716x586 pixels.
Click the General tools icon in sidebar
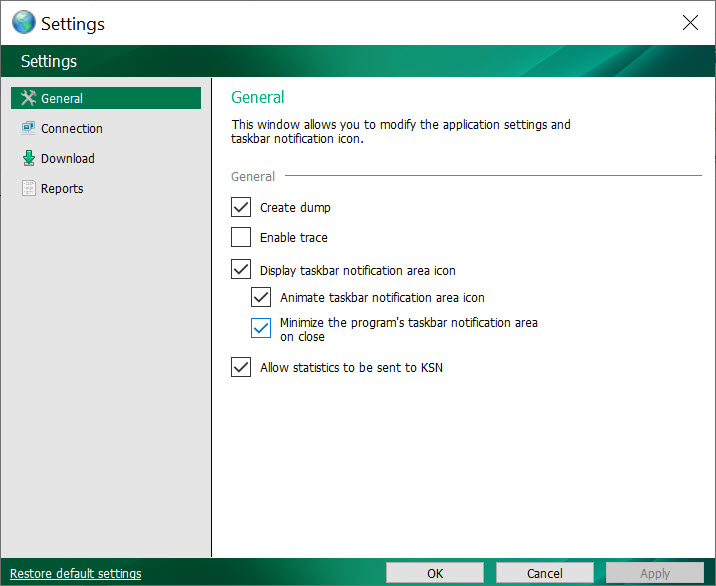coord(28,98)
